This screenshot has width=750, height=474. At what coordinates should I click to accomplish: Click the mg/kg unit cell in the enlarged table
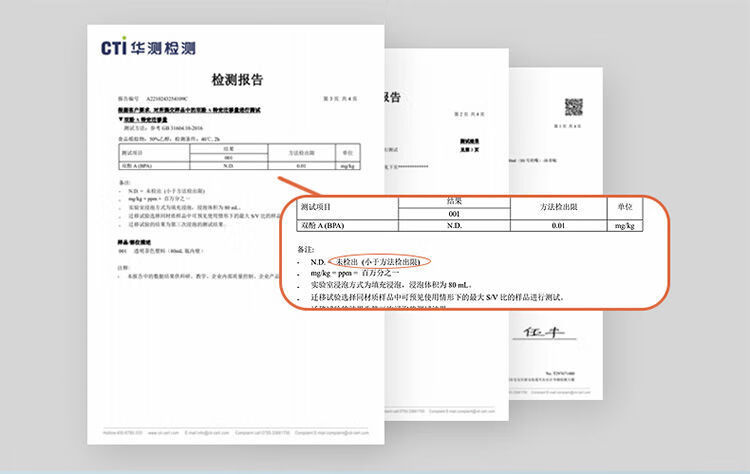[625, 225]
